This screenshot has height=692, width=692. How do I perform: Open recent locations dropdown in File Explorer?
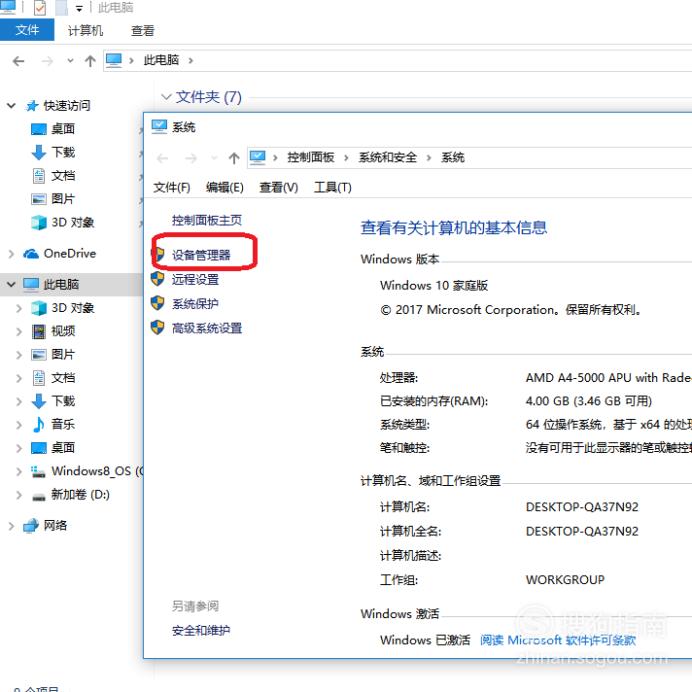click(x=70, y=61)
